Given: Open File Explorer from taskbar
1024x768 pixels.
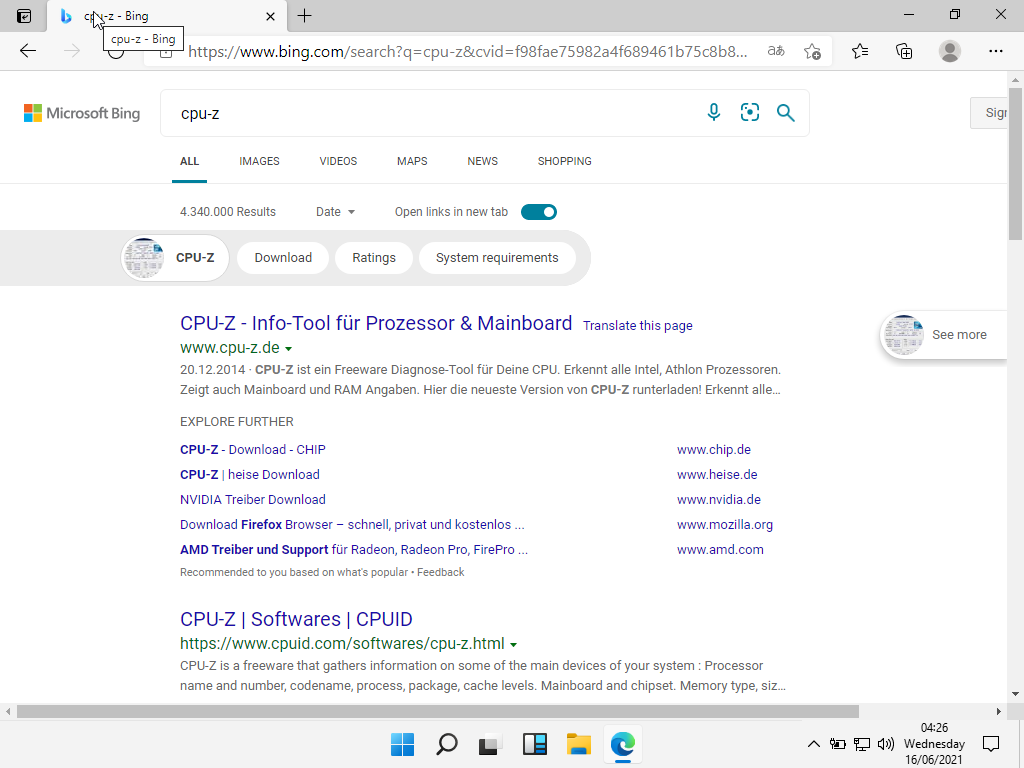Looking at the screenshot, I should [x=579, y=744].
